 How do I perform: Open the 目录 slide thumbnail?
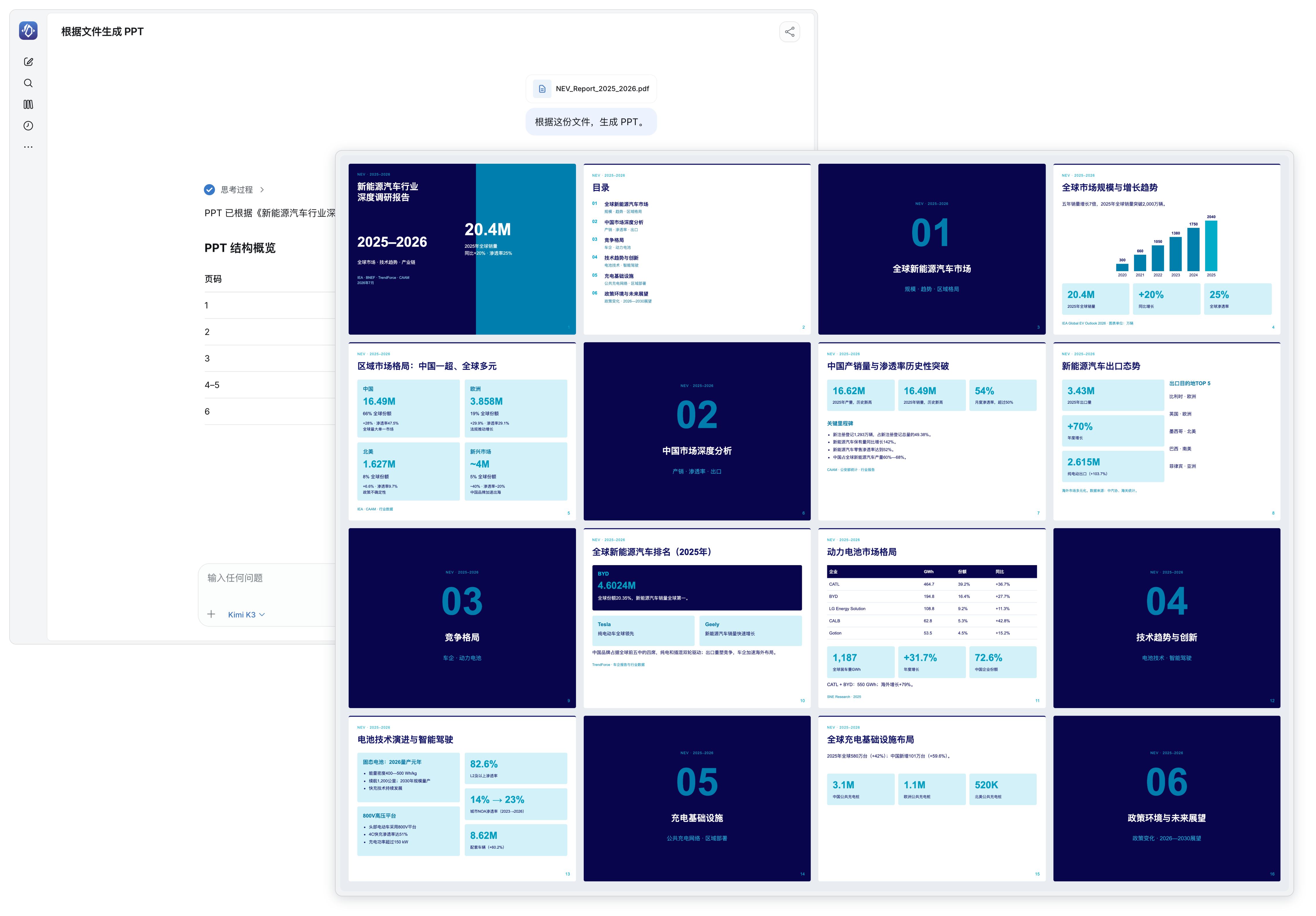[697, 249]
